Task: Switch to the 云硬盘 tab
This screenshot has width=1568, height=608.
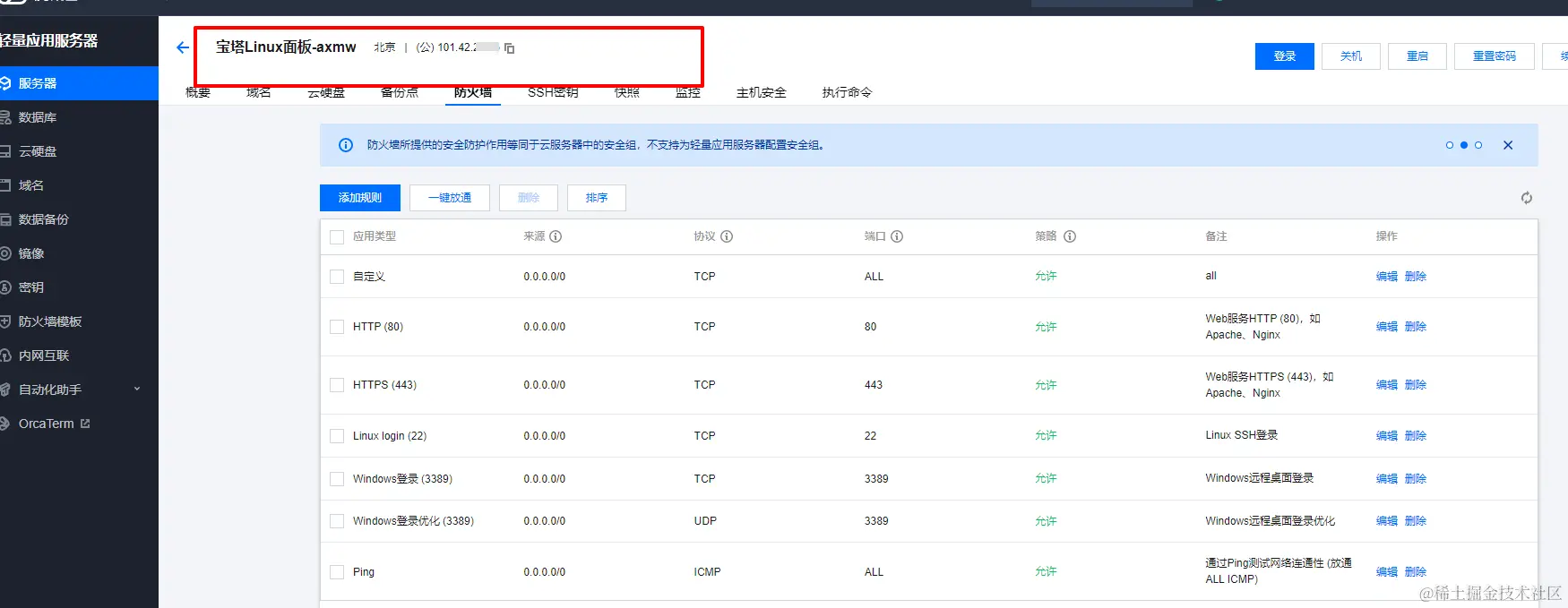Action: point(326,92)
